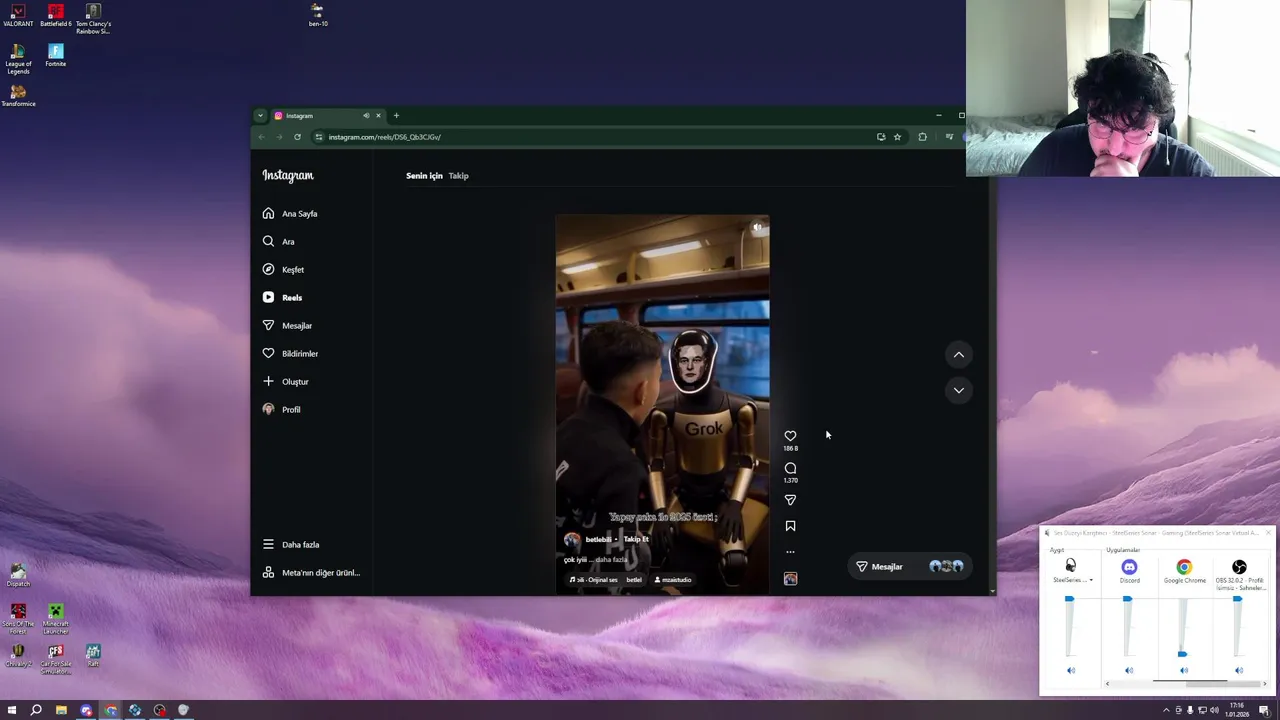Open betlebili profile name
Screen dimensions: 1280x720
(x=598, y=539)
